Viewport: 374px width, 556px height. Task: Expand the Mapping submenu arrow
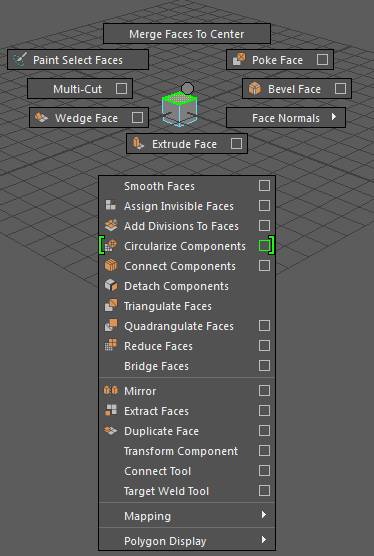coord(264,515)
